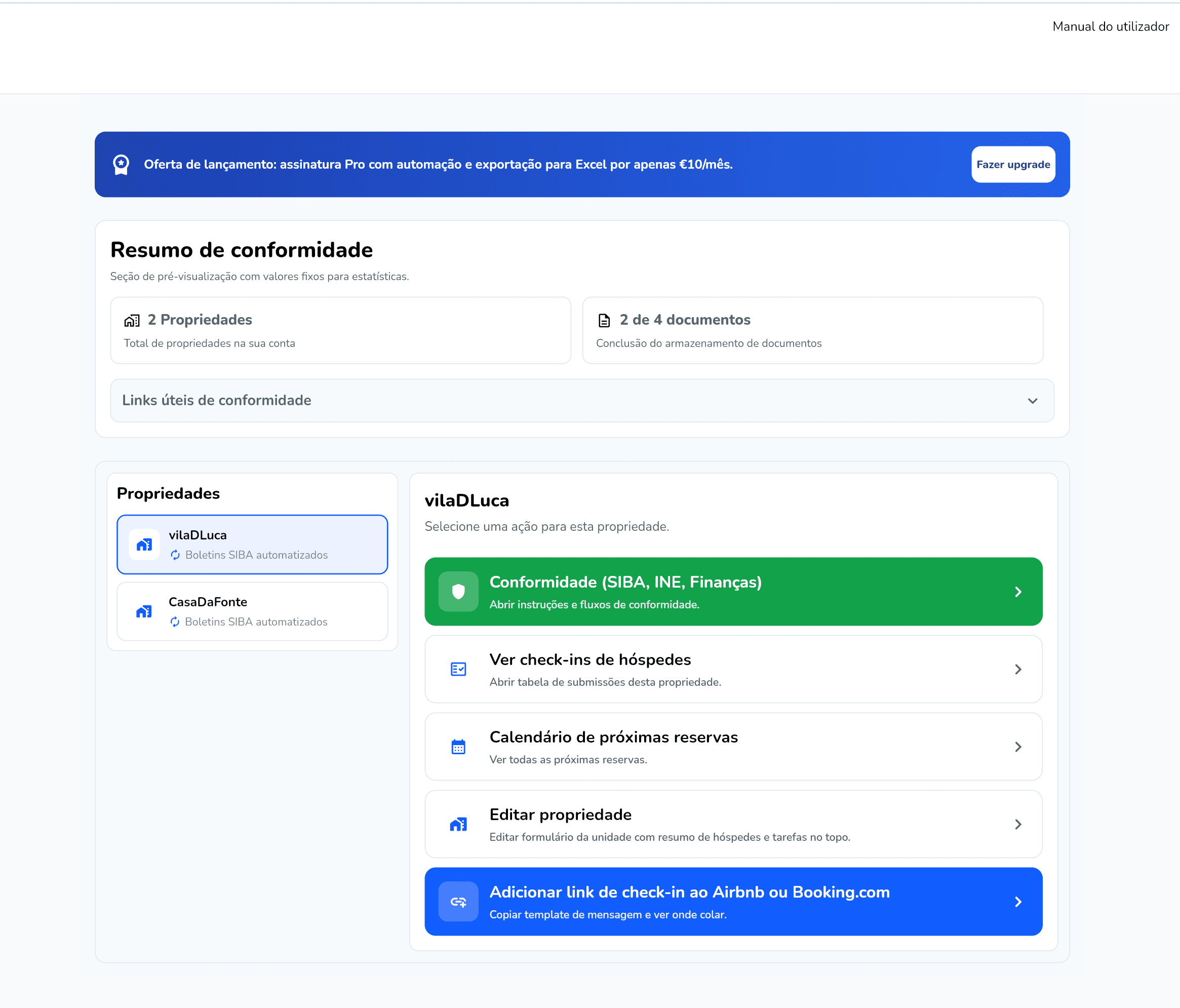Click the shield icon on Conformidade card
Image resolution: width=1180 pixels, height=1008 pixels.
pyautogui.click(x=458, y=592)
